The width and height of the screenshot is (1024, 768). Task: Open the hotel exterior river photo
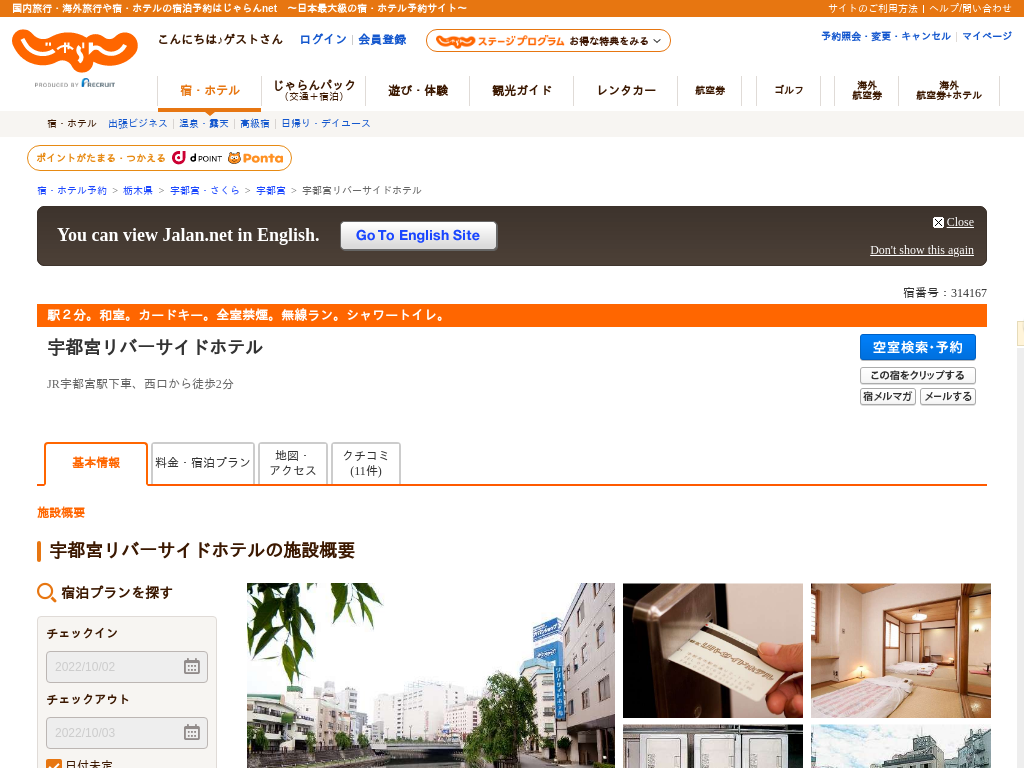(431, 675)
